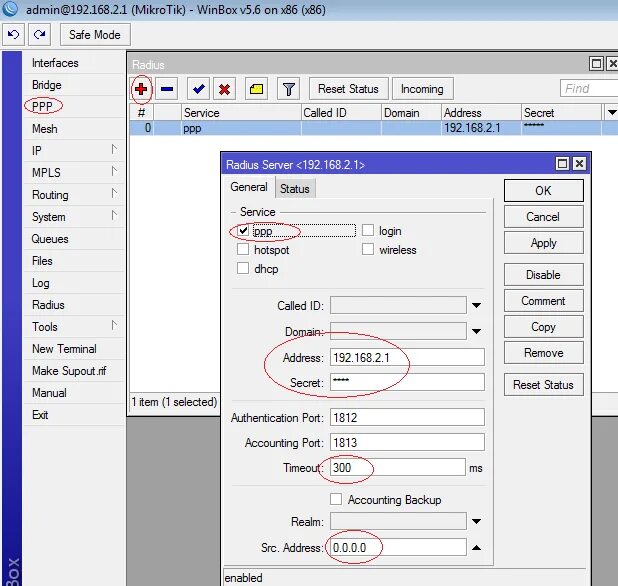The image size is (618, 586).
Task: Open the filter funnel icon
Action: pyautogui.click(x=289, y=89)
